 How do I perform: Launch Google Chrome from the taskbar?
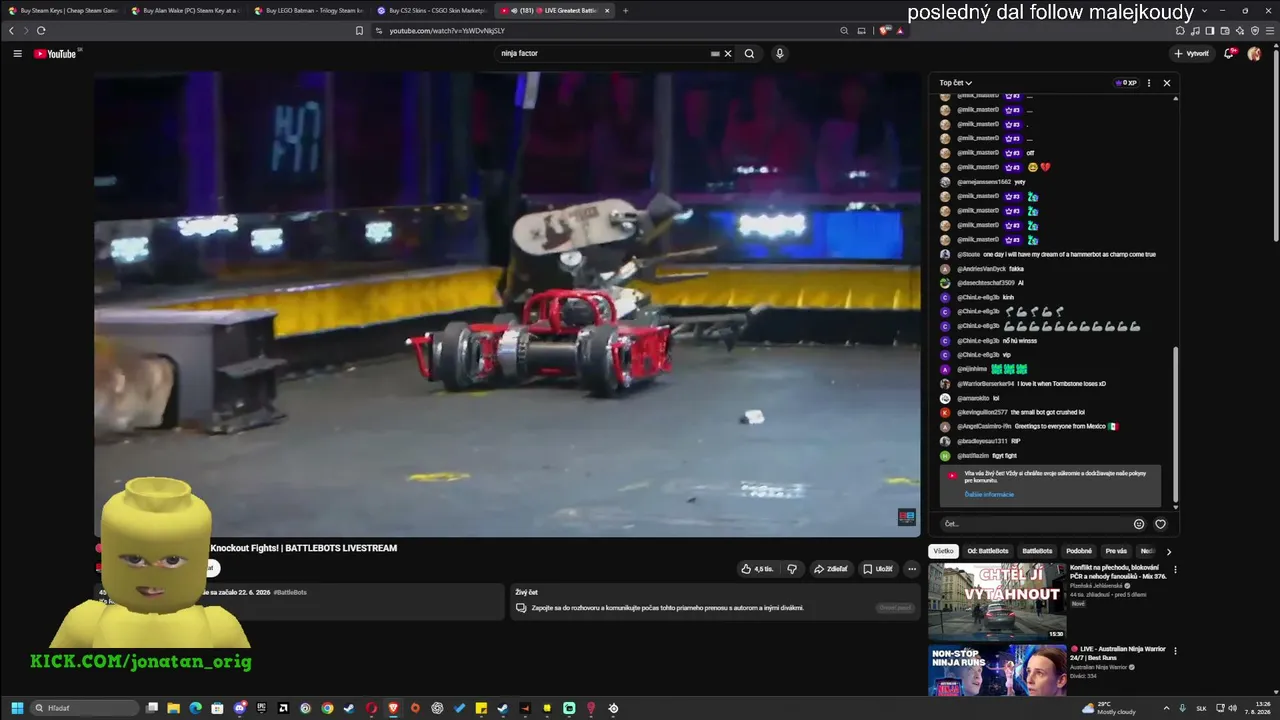click(x=327, y=708)
